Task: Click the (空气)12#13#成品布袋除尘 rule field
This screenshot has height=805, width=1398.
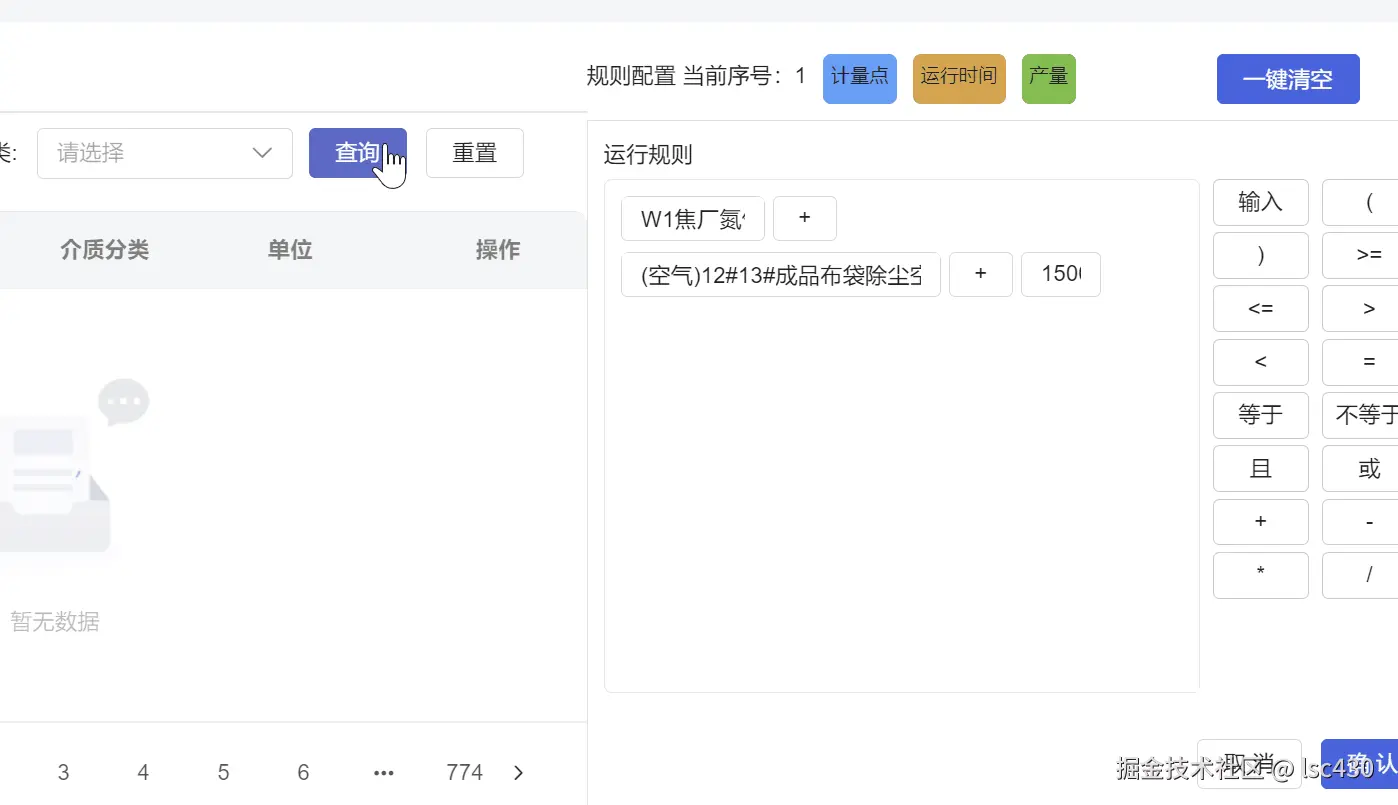Action: click(x=781, y=275)
